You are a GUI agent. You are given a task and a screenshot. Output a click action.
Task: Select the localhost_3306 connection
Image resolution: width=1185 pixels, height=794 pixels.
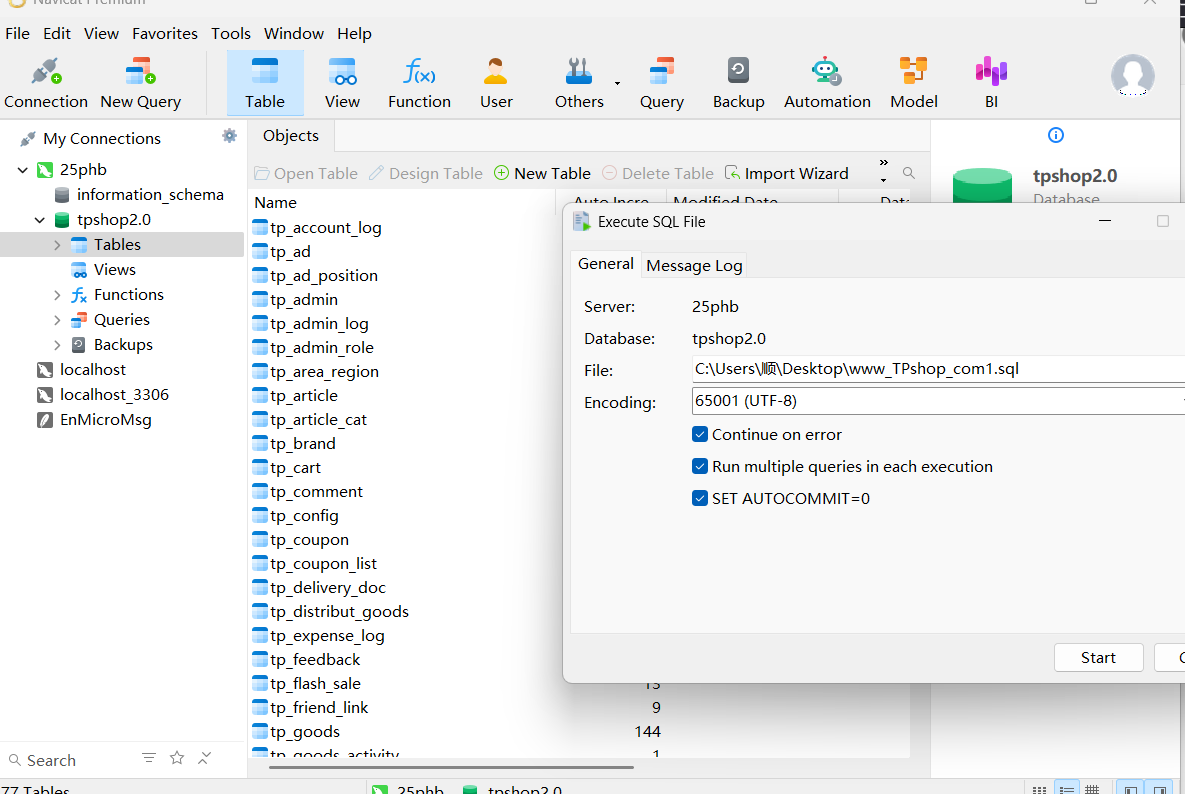click(114, 394)
